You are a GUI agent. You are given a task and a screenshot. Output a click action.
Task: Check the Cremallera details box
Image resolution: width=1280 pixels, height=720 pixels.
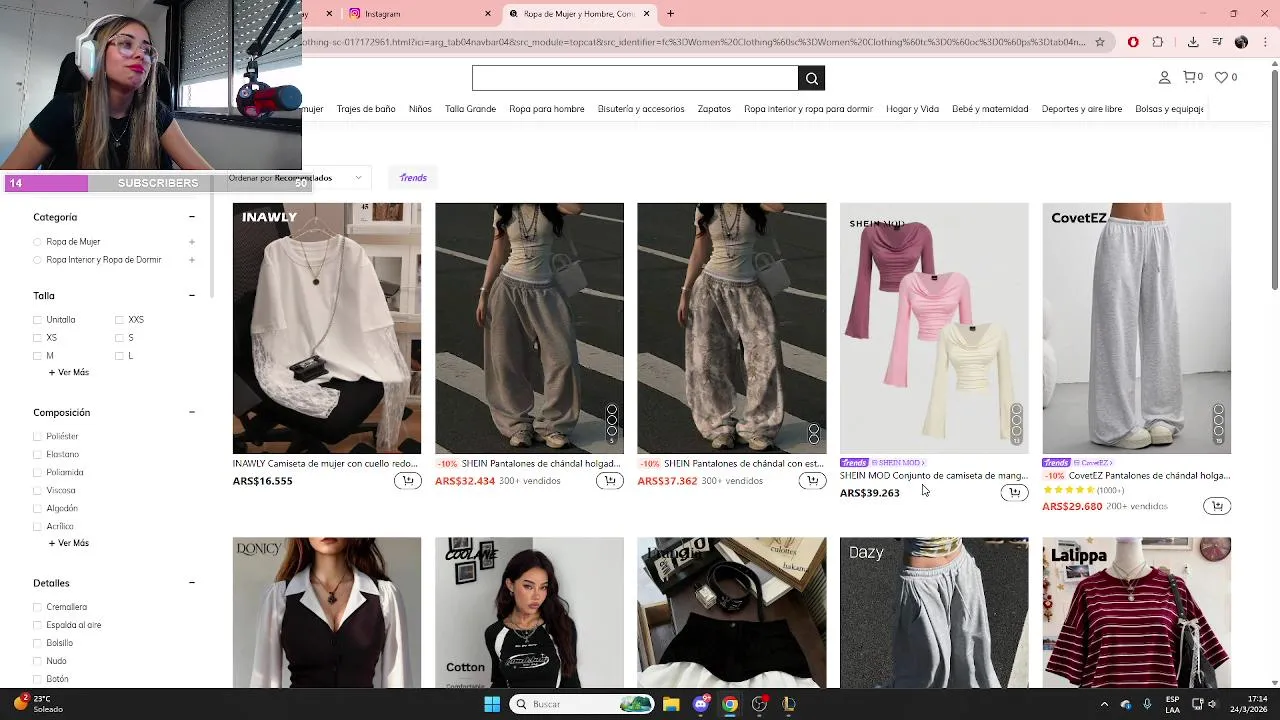[x=38, y=607]
